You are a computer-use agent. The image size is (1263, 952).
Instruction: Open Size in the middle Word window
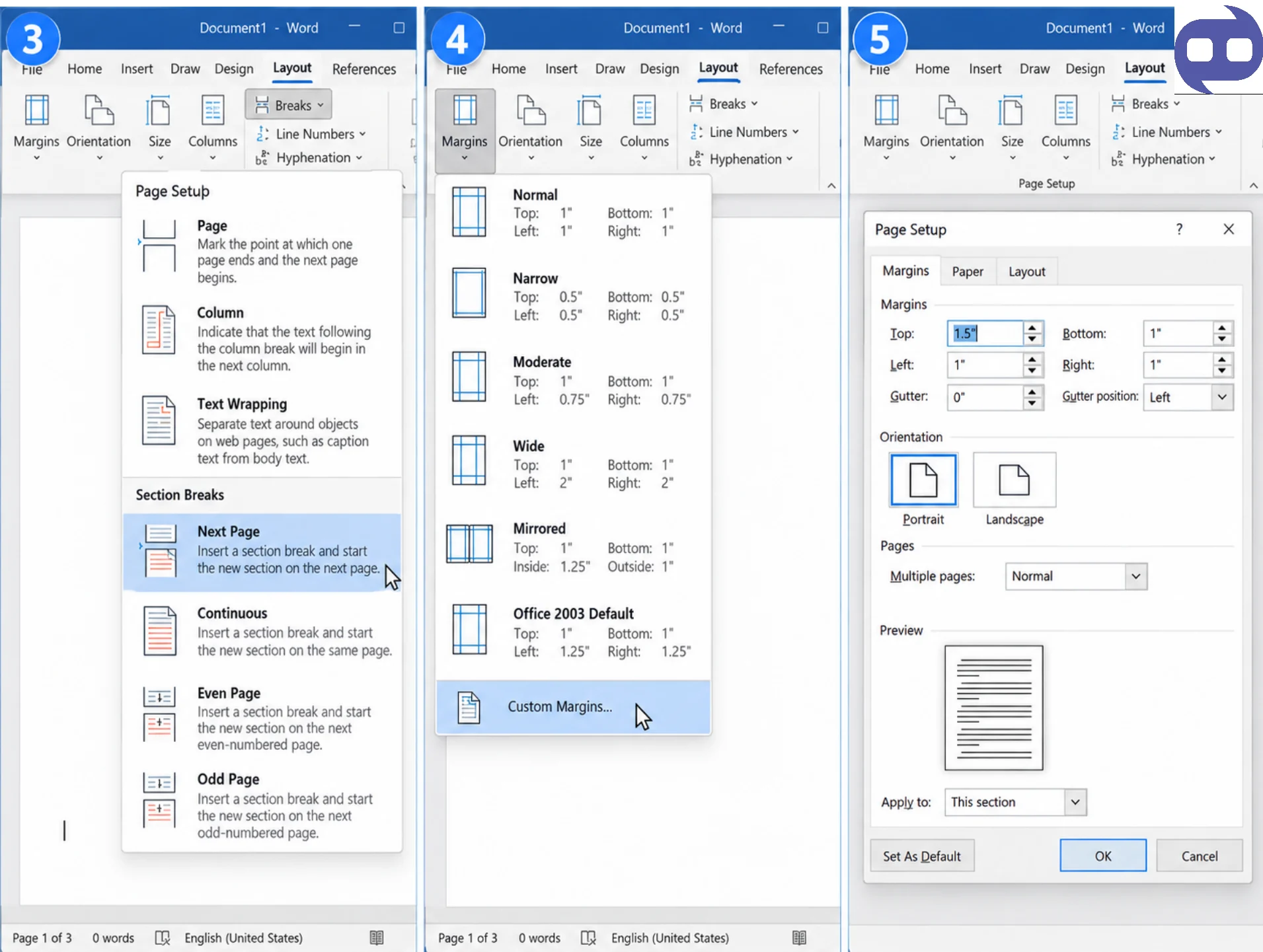click(x=590, y=128)
